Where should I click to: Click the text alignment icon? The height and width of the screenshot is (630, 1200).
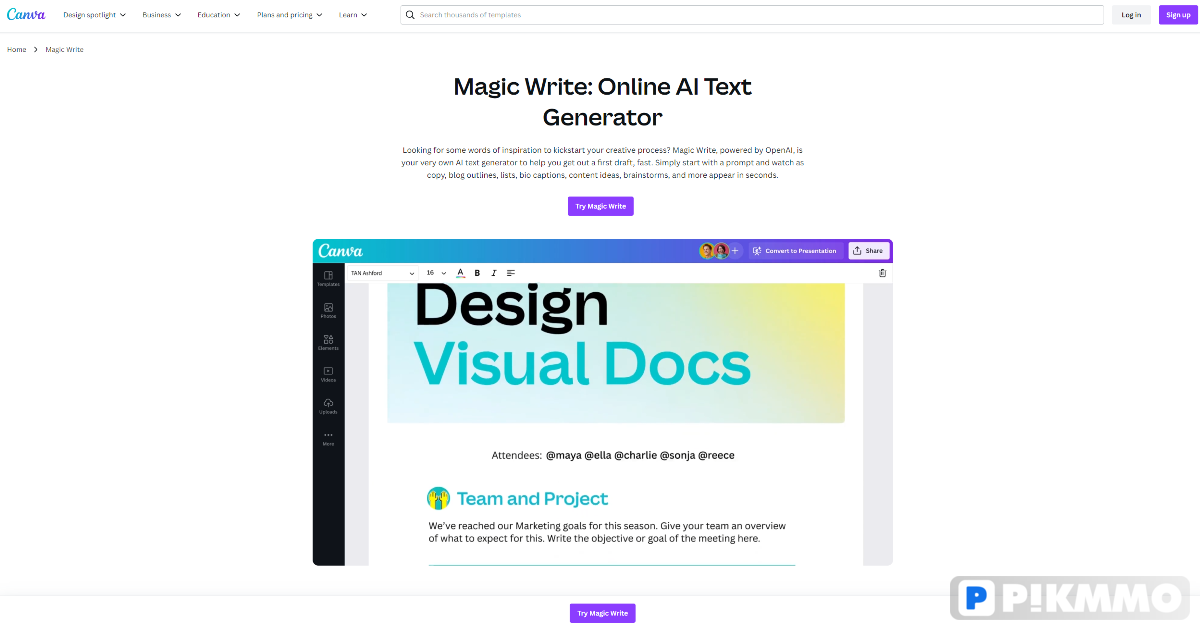point(511,273)
